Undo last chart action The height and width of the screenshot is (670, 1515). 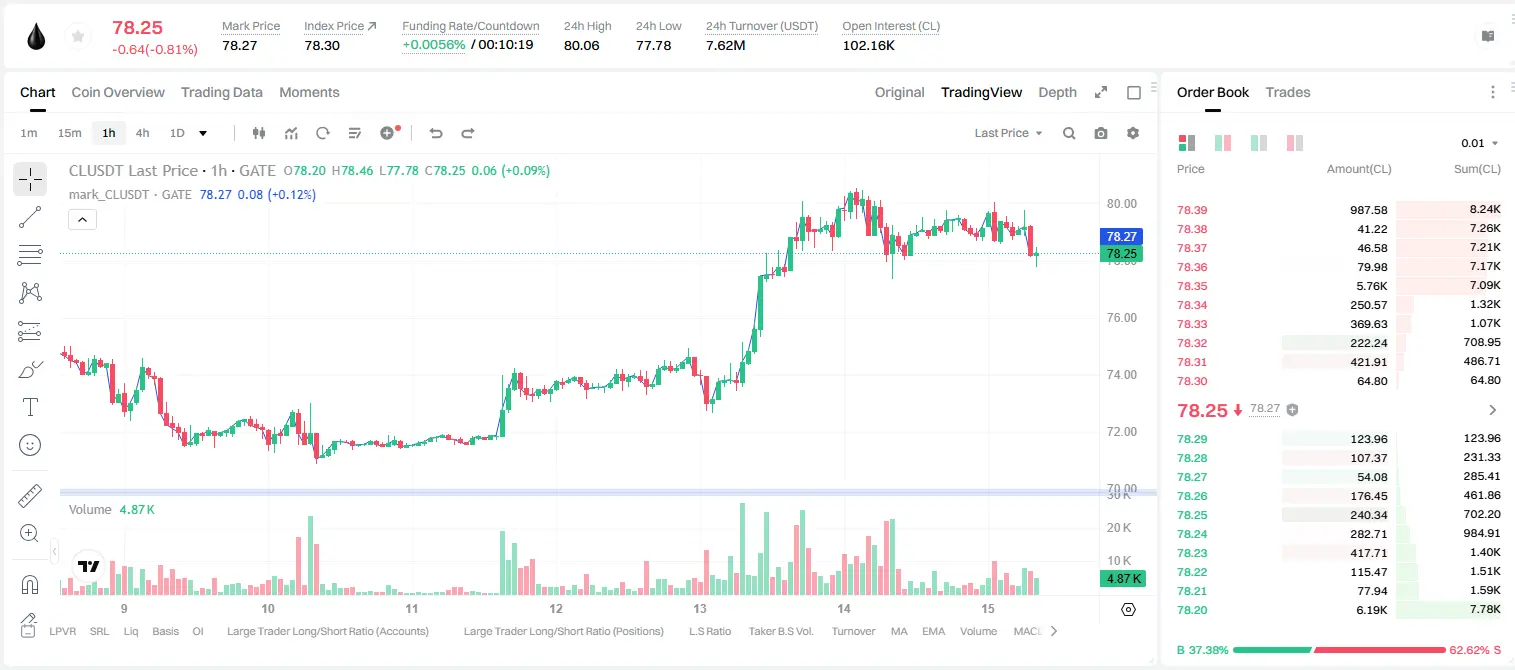click(436, 133)
